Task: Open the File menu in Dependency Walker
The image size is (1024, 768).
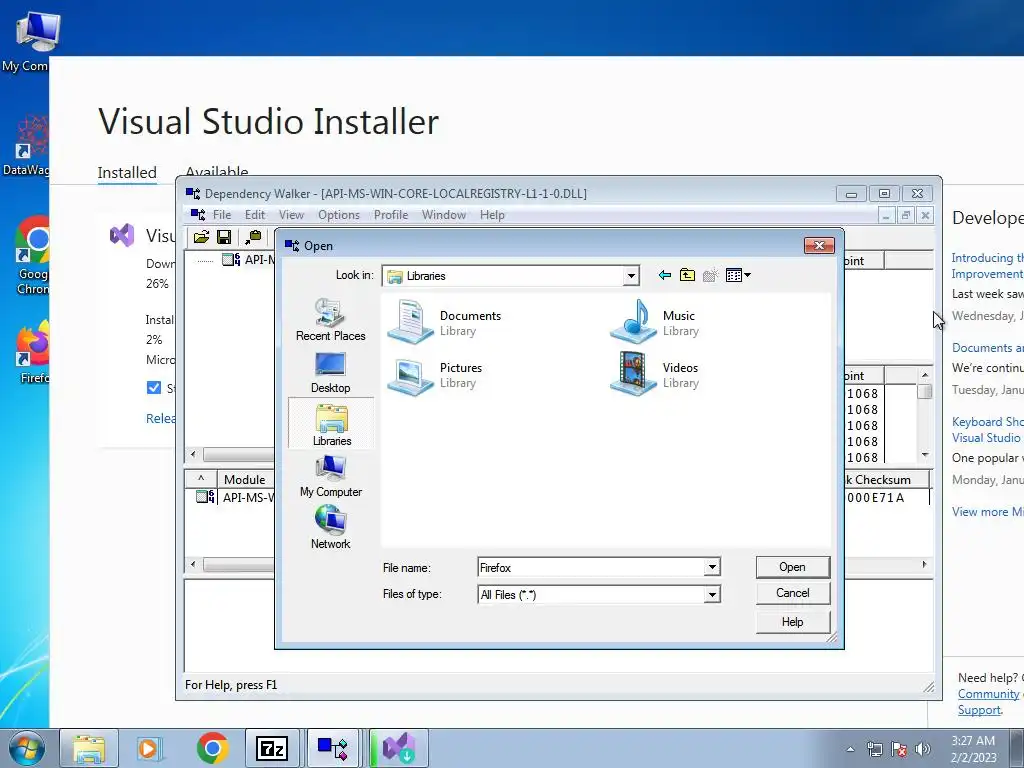Action: point(221,215)
